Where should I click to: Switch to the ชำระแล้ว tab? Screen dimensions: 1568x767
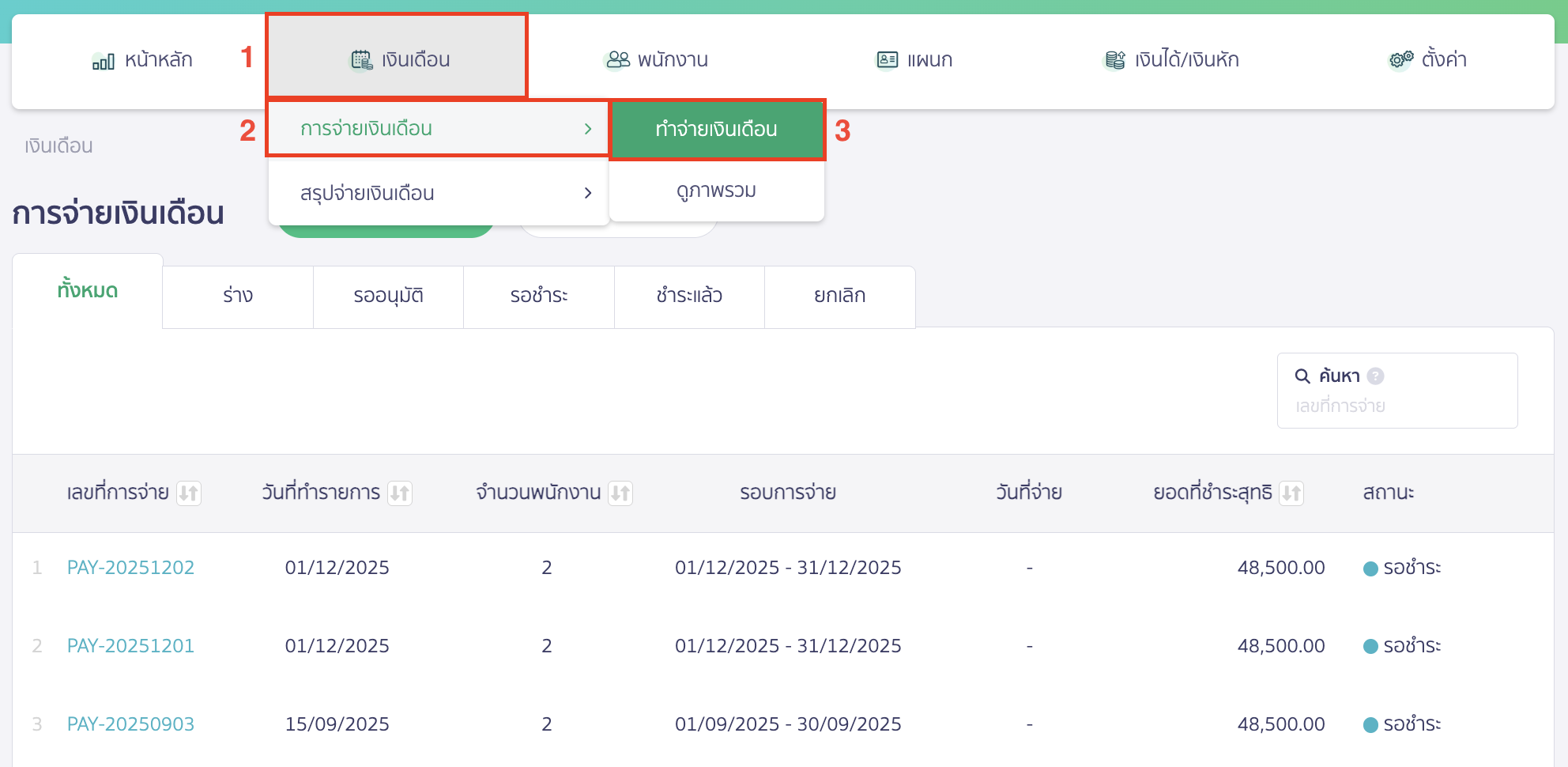(x=688, y=296)
